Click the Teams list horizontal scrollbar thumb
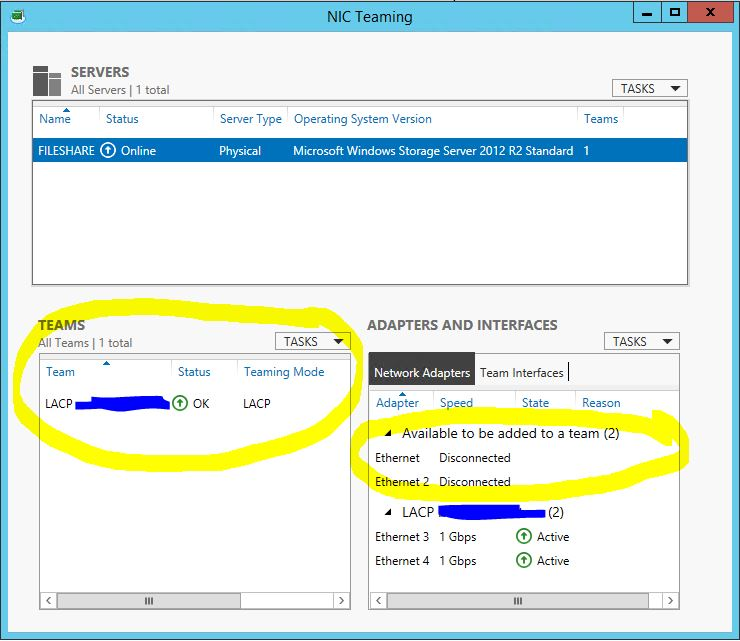Image resolution: width=740 pixels, height=641 pixels. tap(149, 600)
